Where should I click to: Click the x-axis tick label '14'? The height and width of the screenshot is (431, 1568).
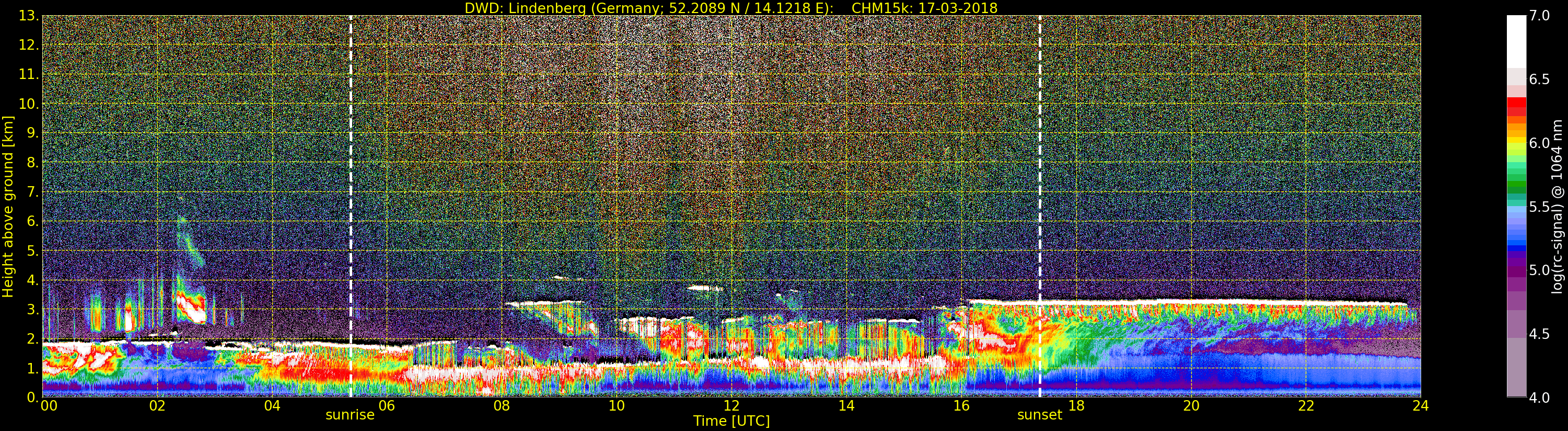pyautogui.click(x=846, y=405)
